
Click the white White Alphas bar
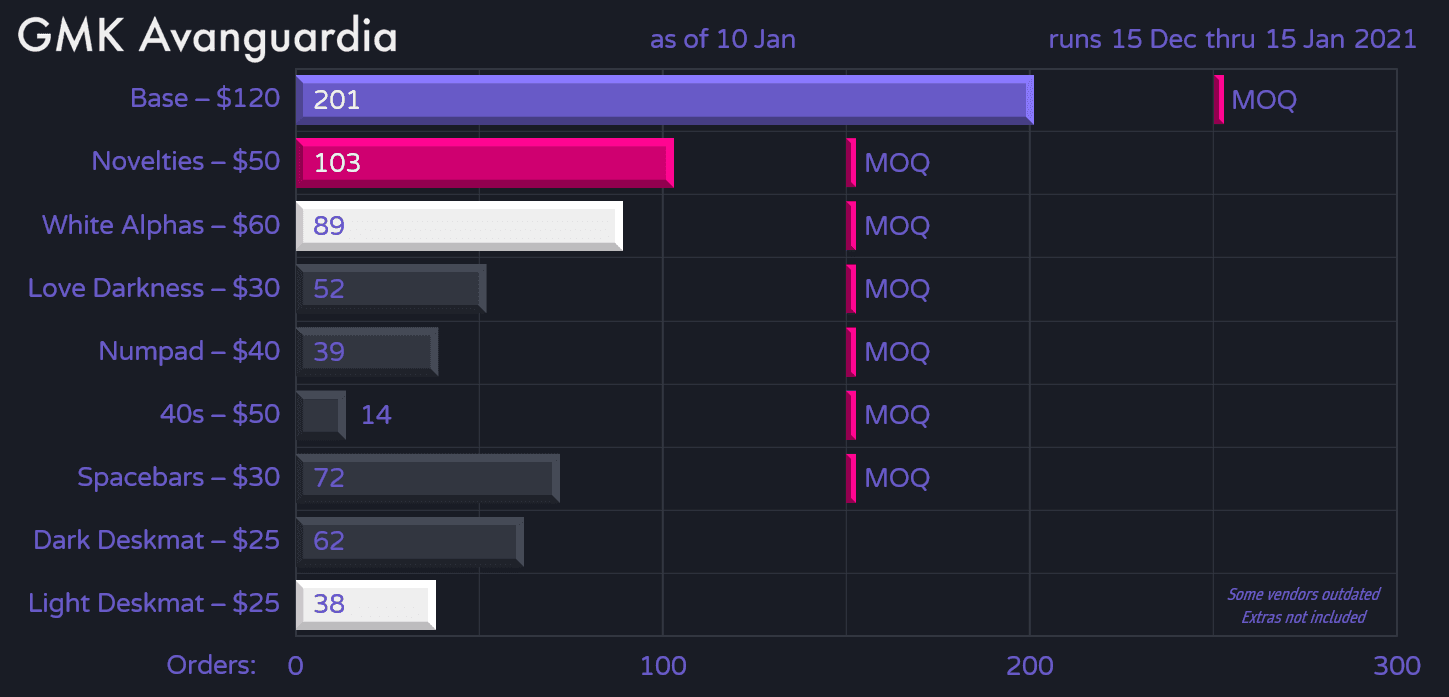[x=459, y=226]
